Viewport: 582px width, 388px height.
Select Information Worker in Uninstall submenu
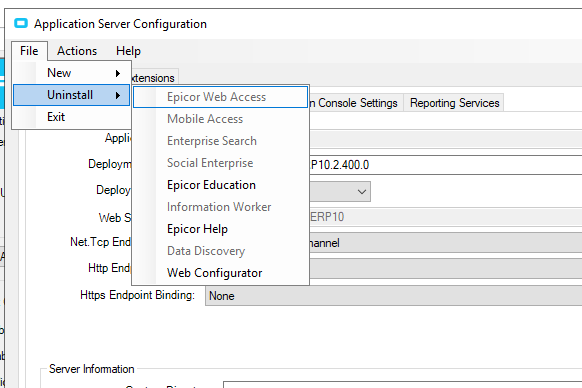point(220,207)
